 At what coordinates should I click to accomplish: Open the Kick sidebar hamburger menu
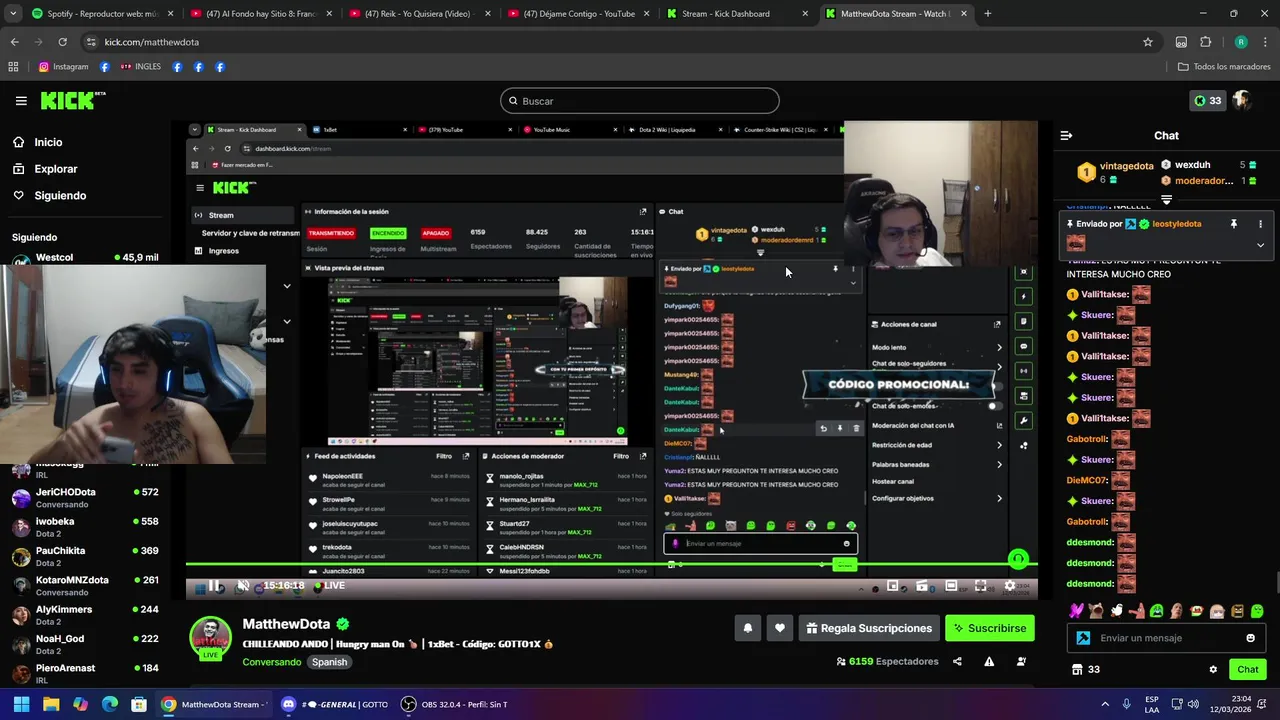click(21, 101)
